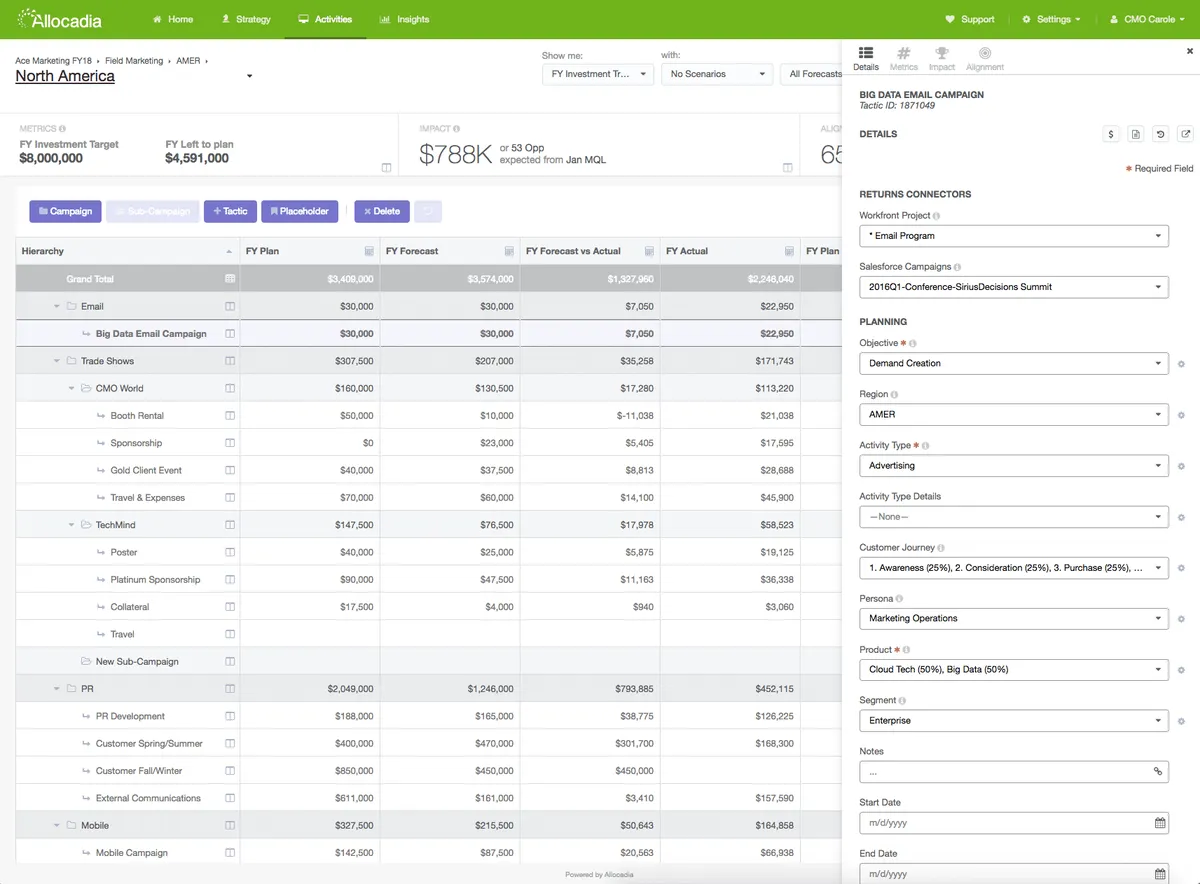Switch to the Metrics tab
This screenshot has width=1200, height=884.
point(903,59)
